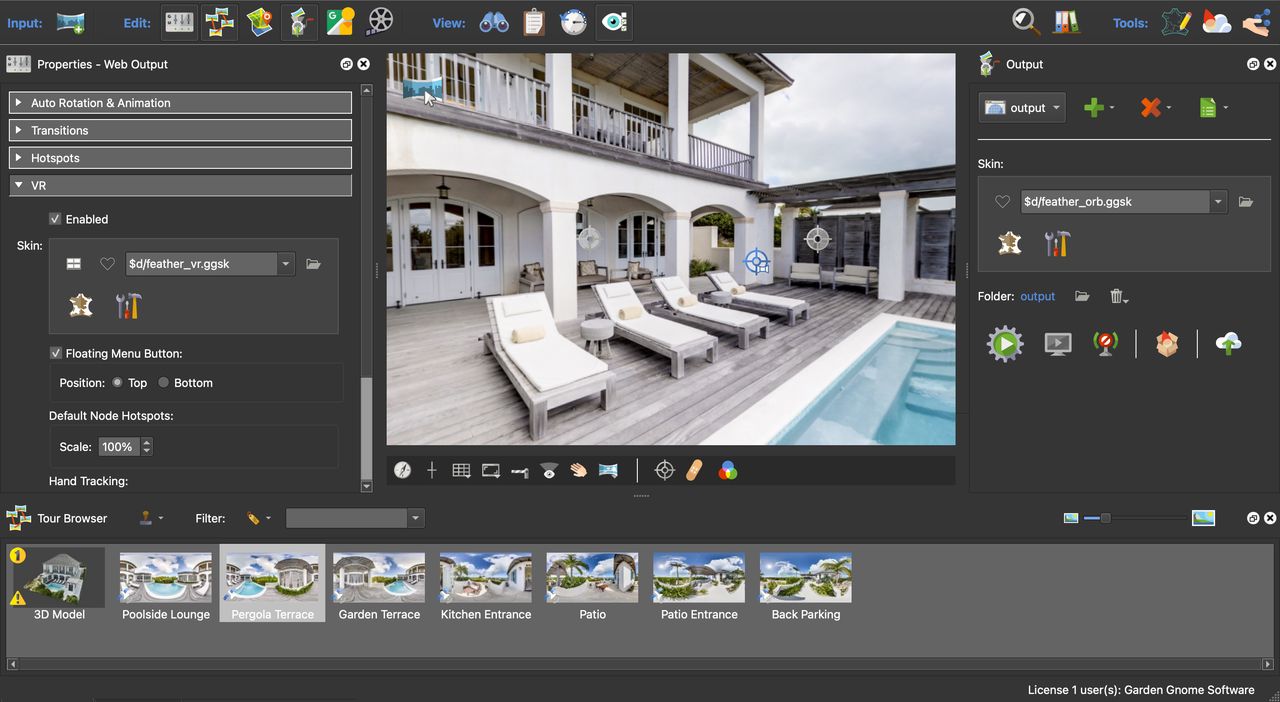Expand the Transitions section
Image resolution: width=1280 pixels, height=702 pixels.
pyautogui.click(x=180, y=130)
